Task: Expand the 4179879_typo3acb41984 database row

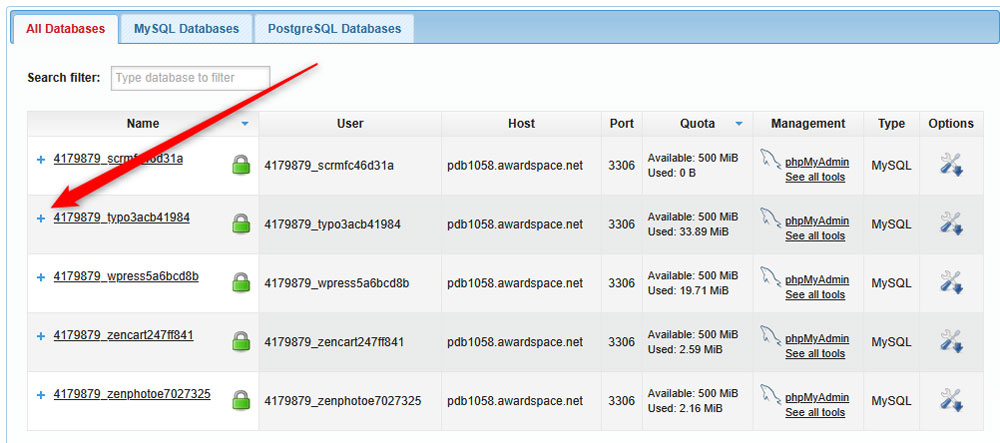Action: (41, 219)
